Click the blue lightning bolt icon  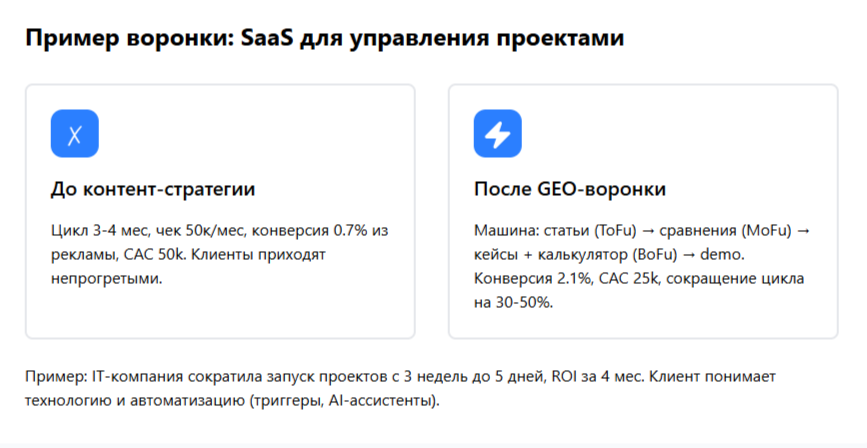pyautogui.click(x=498, y=134)
